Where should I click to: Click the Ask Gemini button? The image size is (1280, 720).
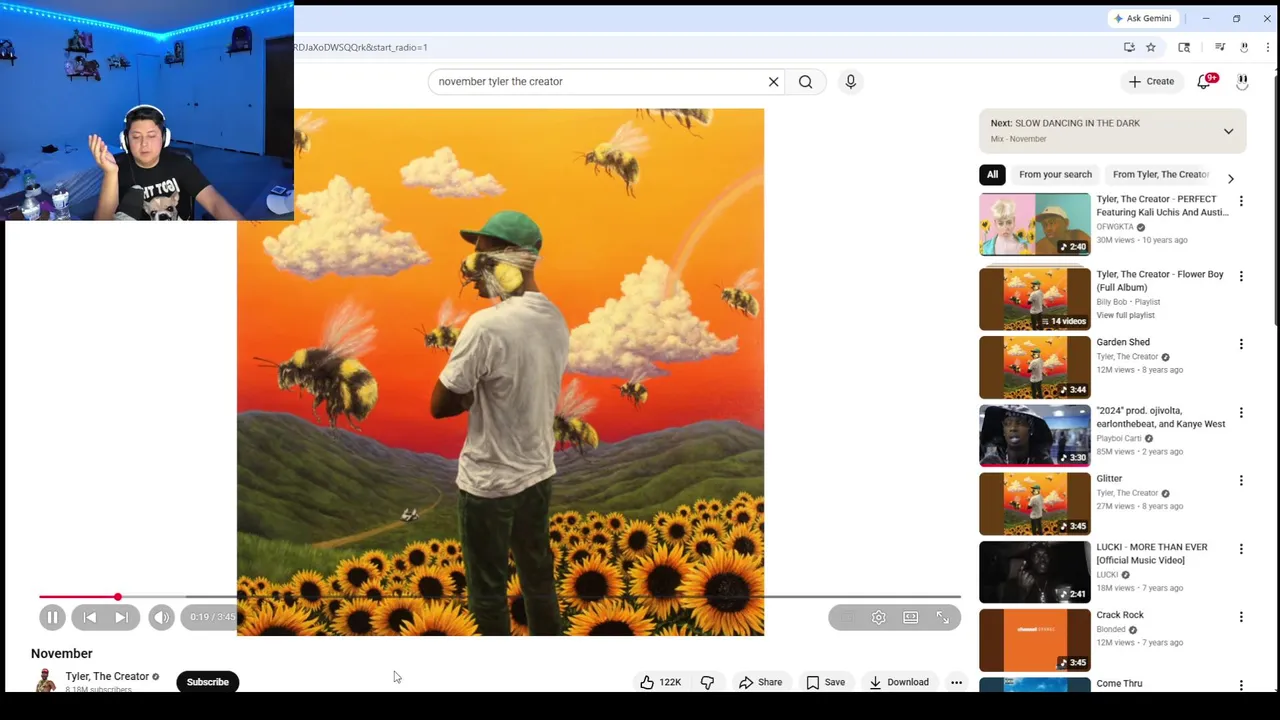tap(1143, 18)
